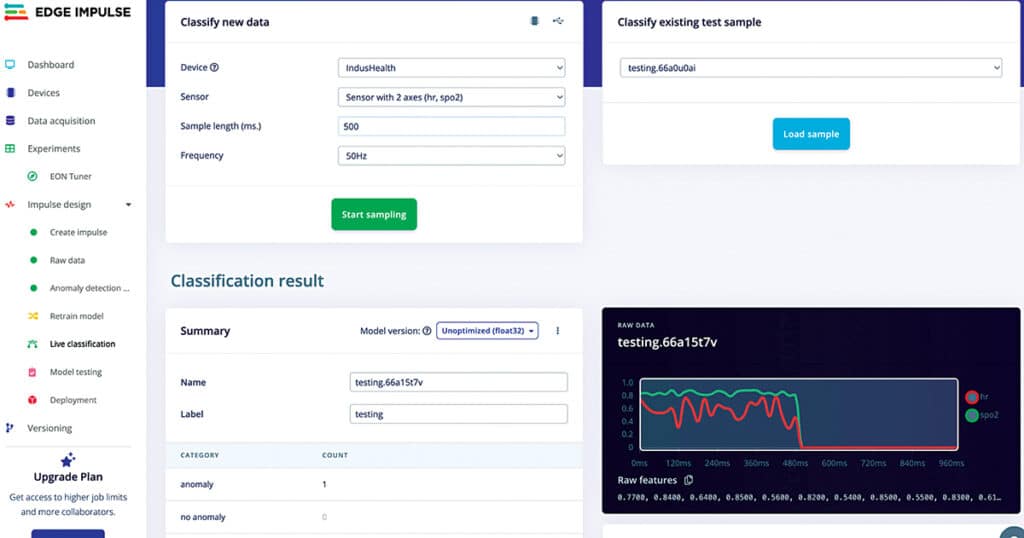Click inside the raw data chart area
Image resolution: width=1024 pixels, height=538 pixels.
(799, 414)
